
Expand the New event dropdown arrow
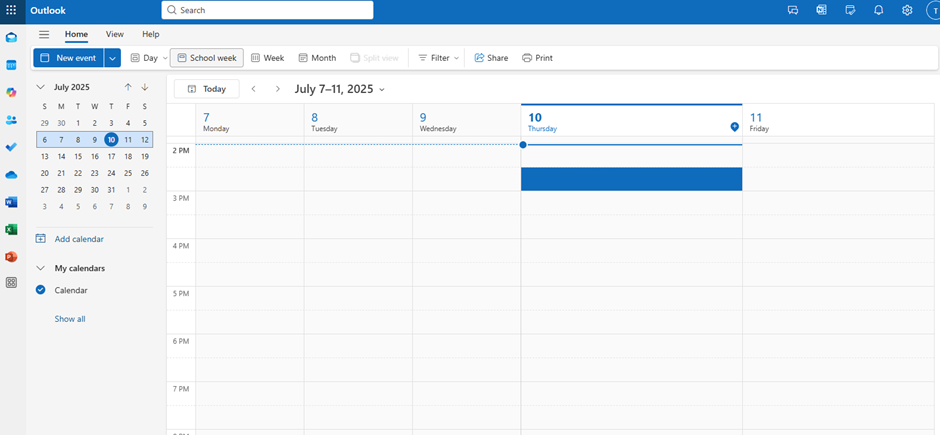112,58
